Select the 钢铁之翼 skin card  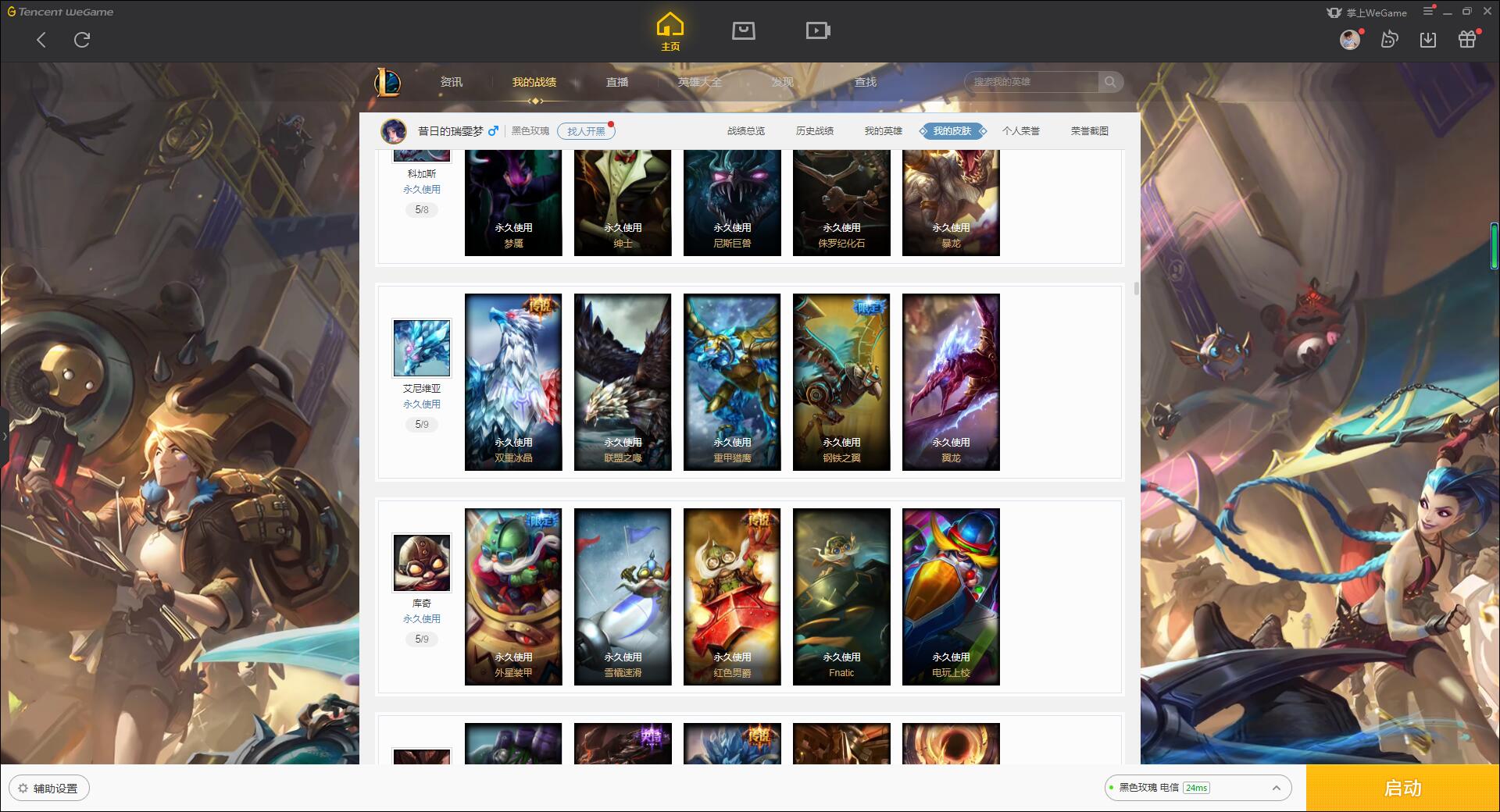841,382
